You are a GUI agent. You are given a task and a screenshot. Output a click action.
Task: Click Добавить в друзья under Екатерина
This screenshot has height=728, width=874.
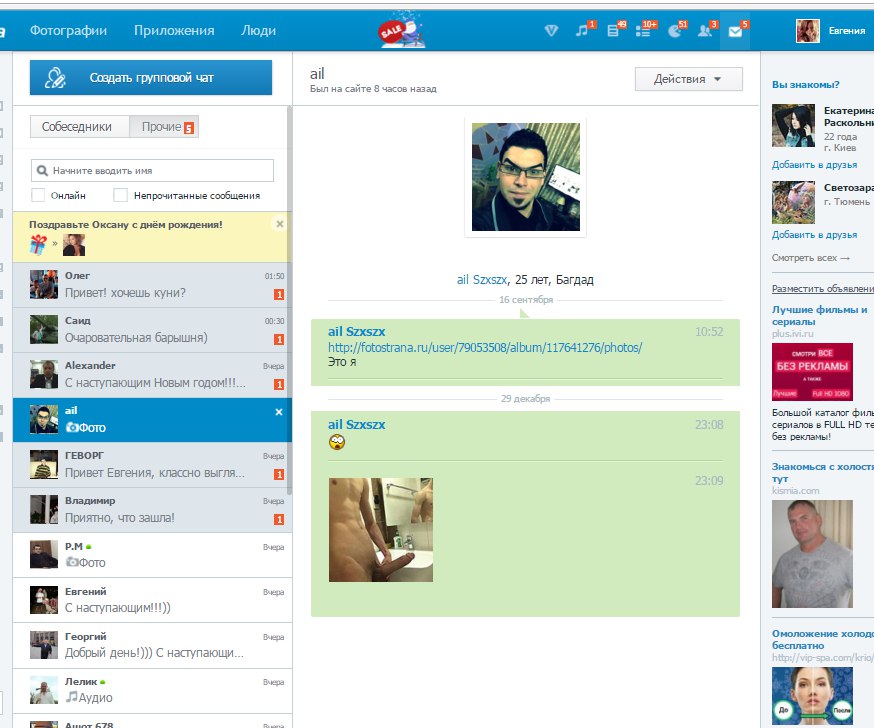tap(814, 164)
